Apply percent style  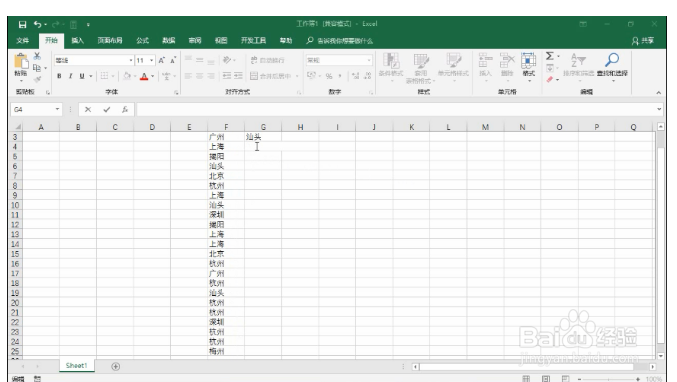click(x=329, y=76)
